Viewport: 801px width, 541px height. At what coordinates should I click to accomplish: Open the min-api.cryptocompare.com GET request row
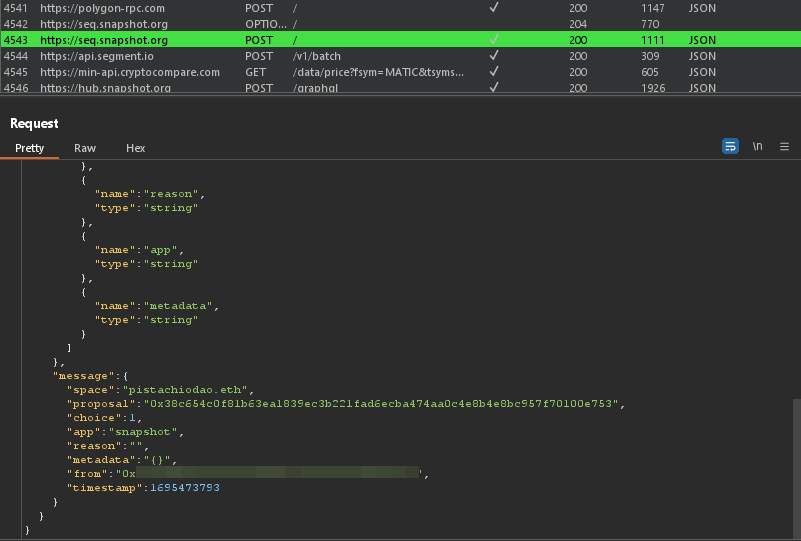[x=130, y=72]
